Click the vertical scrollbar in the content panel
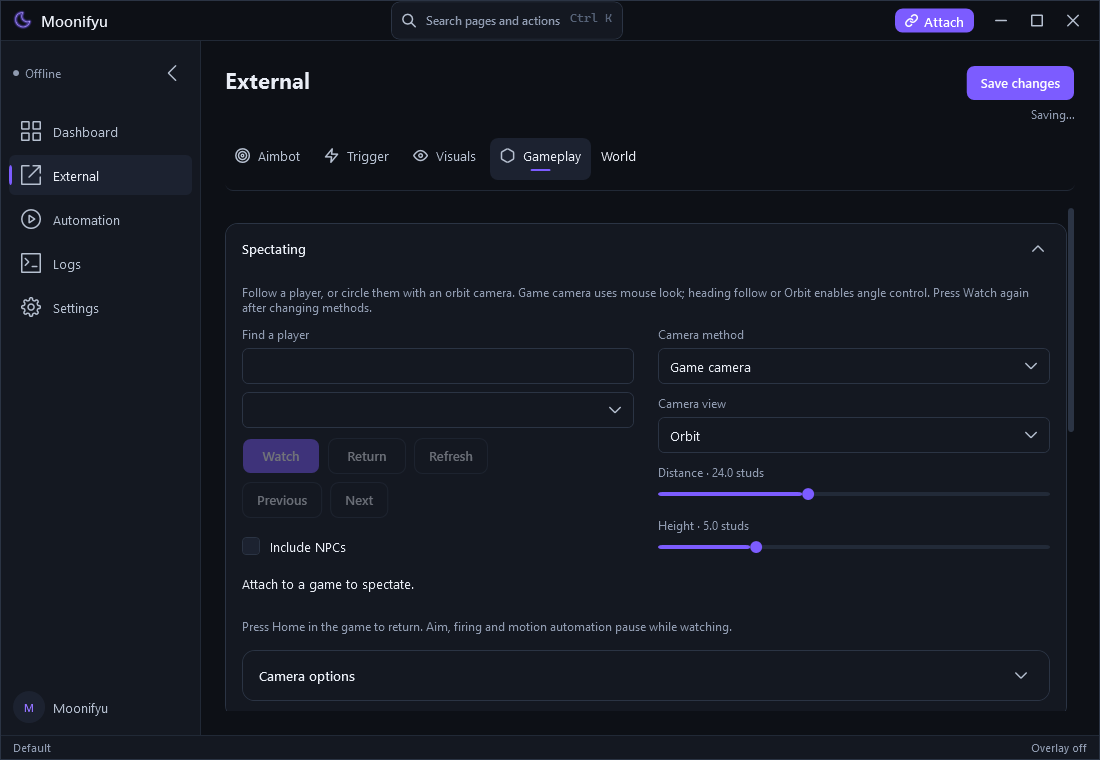This screenshot has height=760, width=1100. tap(1071, 319)
